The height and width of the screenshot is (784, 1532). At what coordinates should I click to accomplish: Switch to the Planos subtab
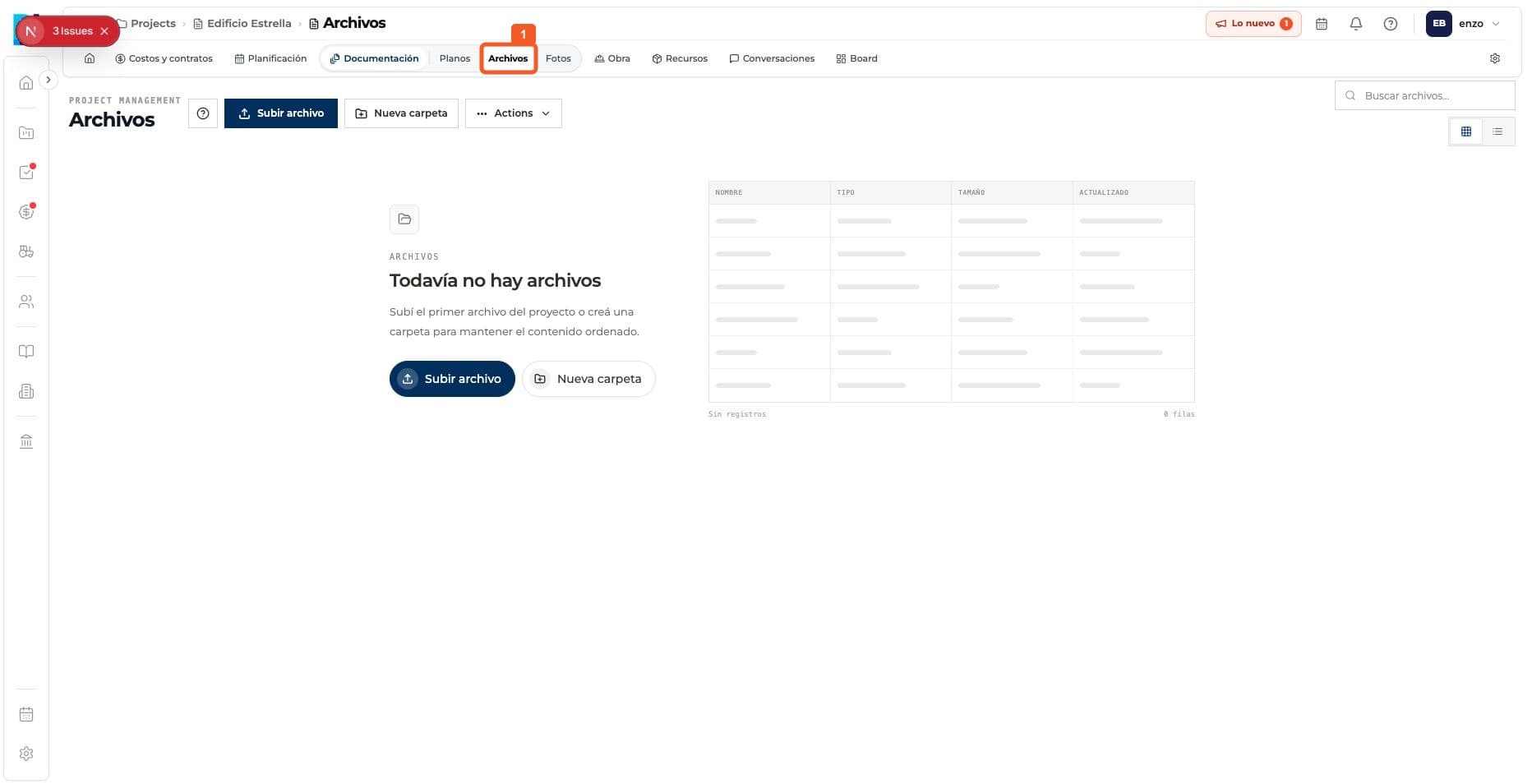coord(455,58)
